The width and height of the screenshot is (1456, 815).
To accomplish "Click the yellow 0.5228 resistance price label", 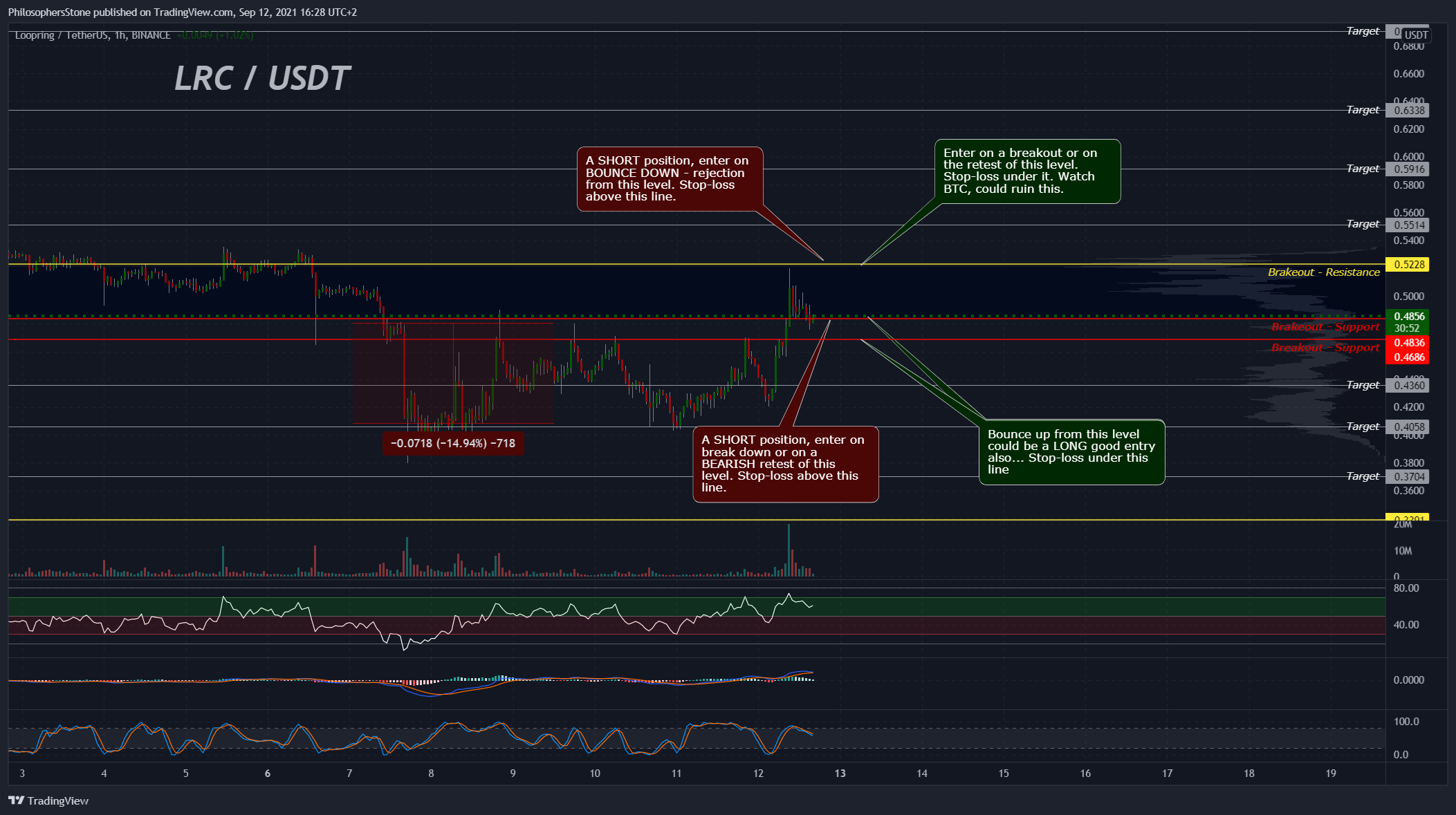I will pyautogui.click(x=1408, y=265).
